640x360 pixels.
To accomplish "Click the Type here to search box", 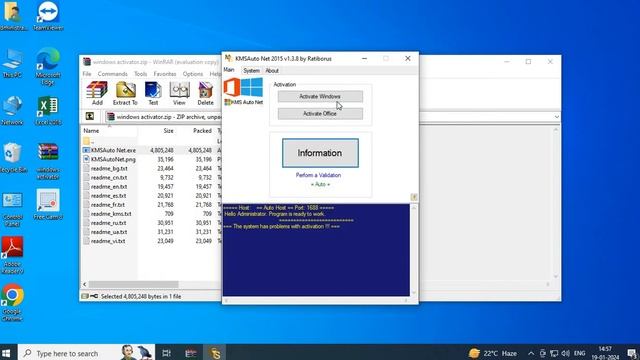I will [x=87, y=353].
